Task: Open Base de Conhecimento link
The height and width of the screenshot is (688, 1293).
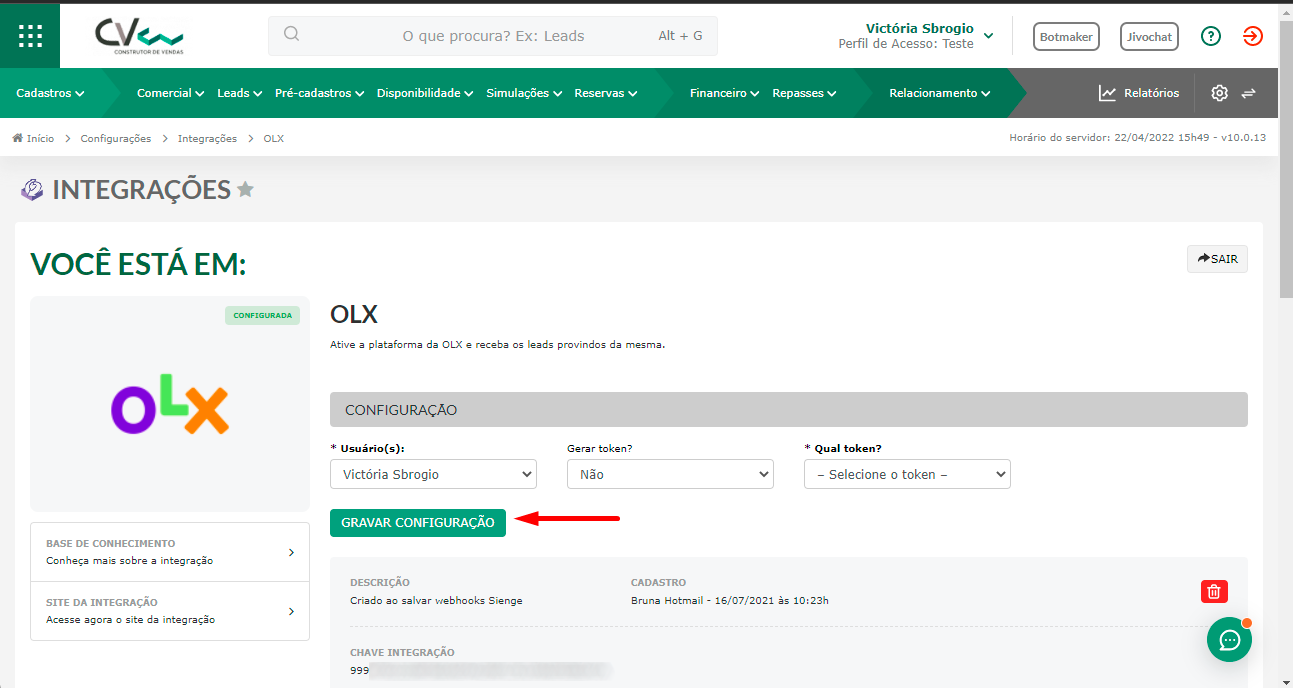Action: (170, 552)
